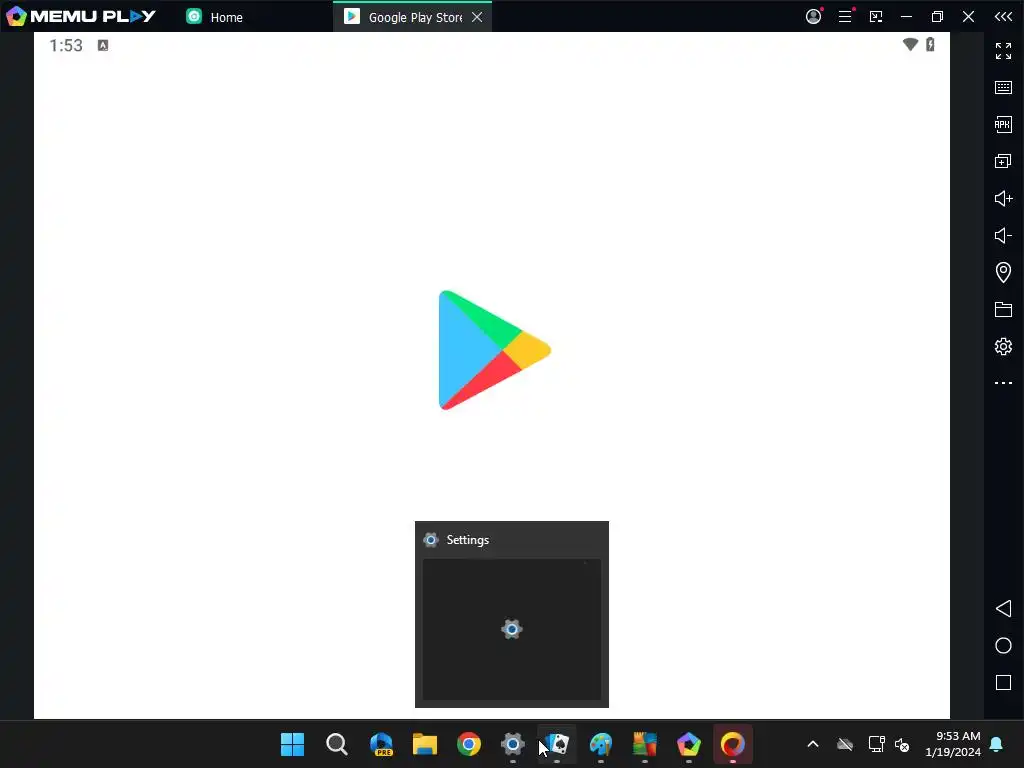The height and width of the screenshot is (768, 1024).
Task: Open the MEmu account profile icon
Action: (x=813, y=16)
